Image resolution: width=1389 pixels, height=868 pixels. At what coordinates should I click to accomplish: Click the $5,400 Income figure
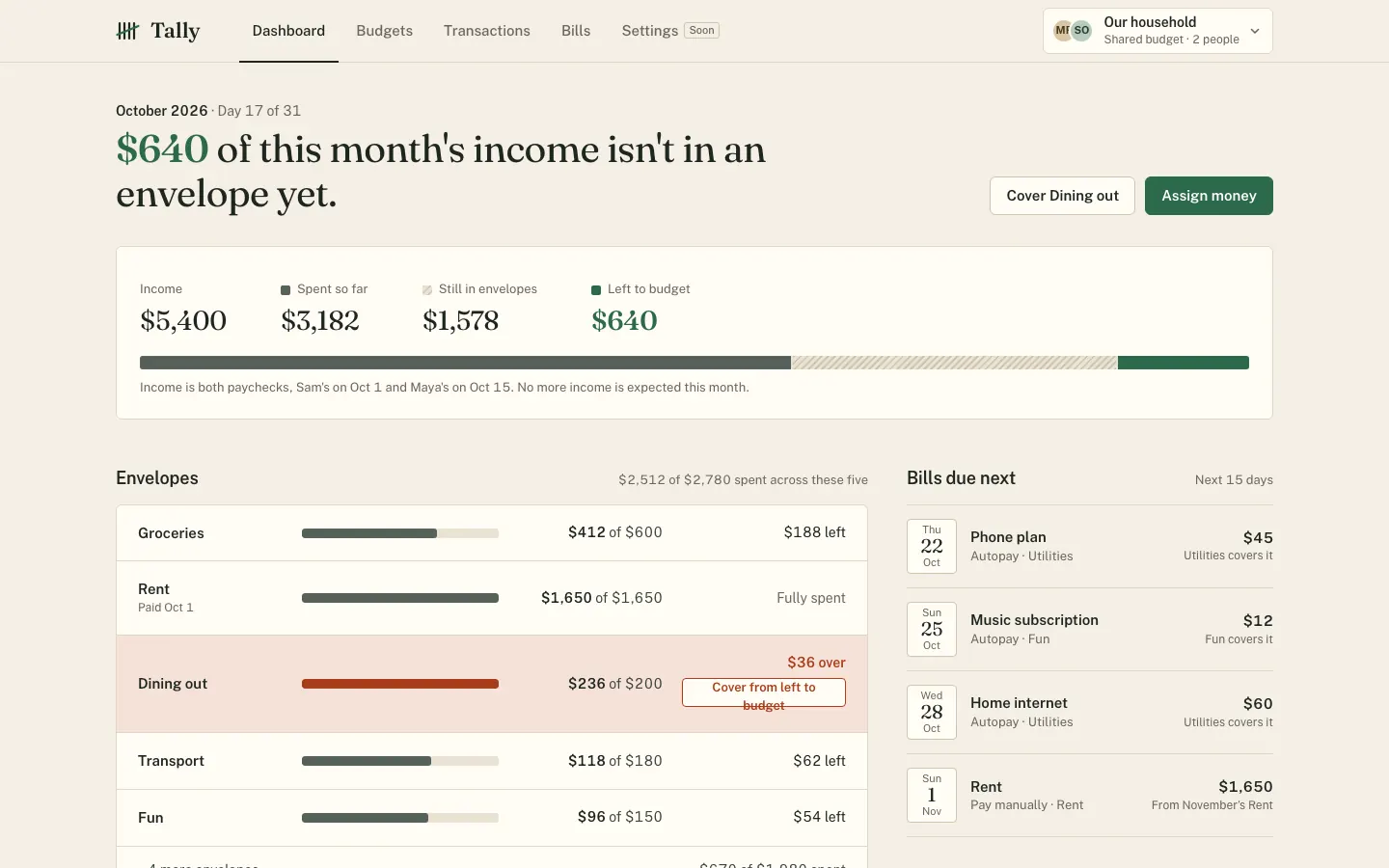pyautogui.click(x=183, y=321)
